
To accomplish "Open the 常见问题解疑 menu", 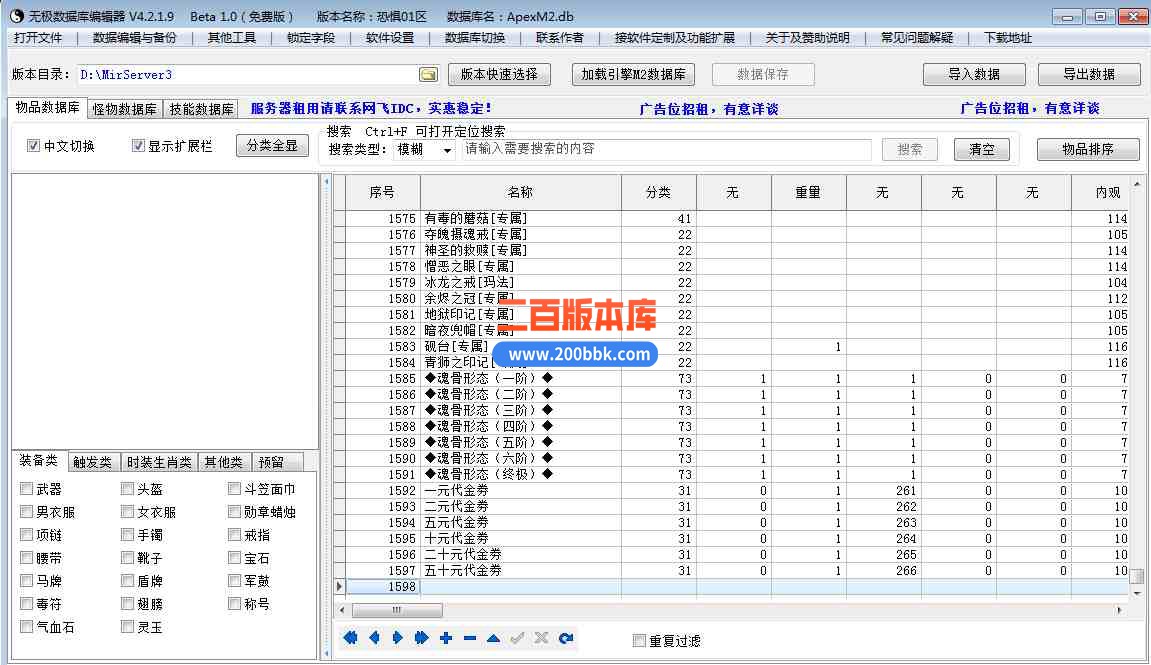I will click(x=917, y=37).
